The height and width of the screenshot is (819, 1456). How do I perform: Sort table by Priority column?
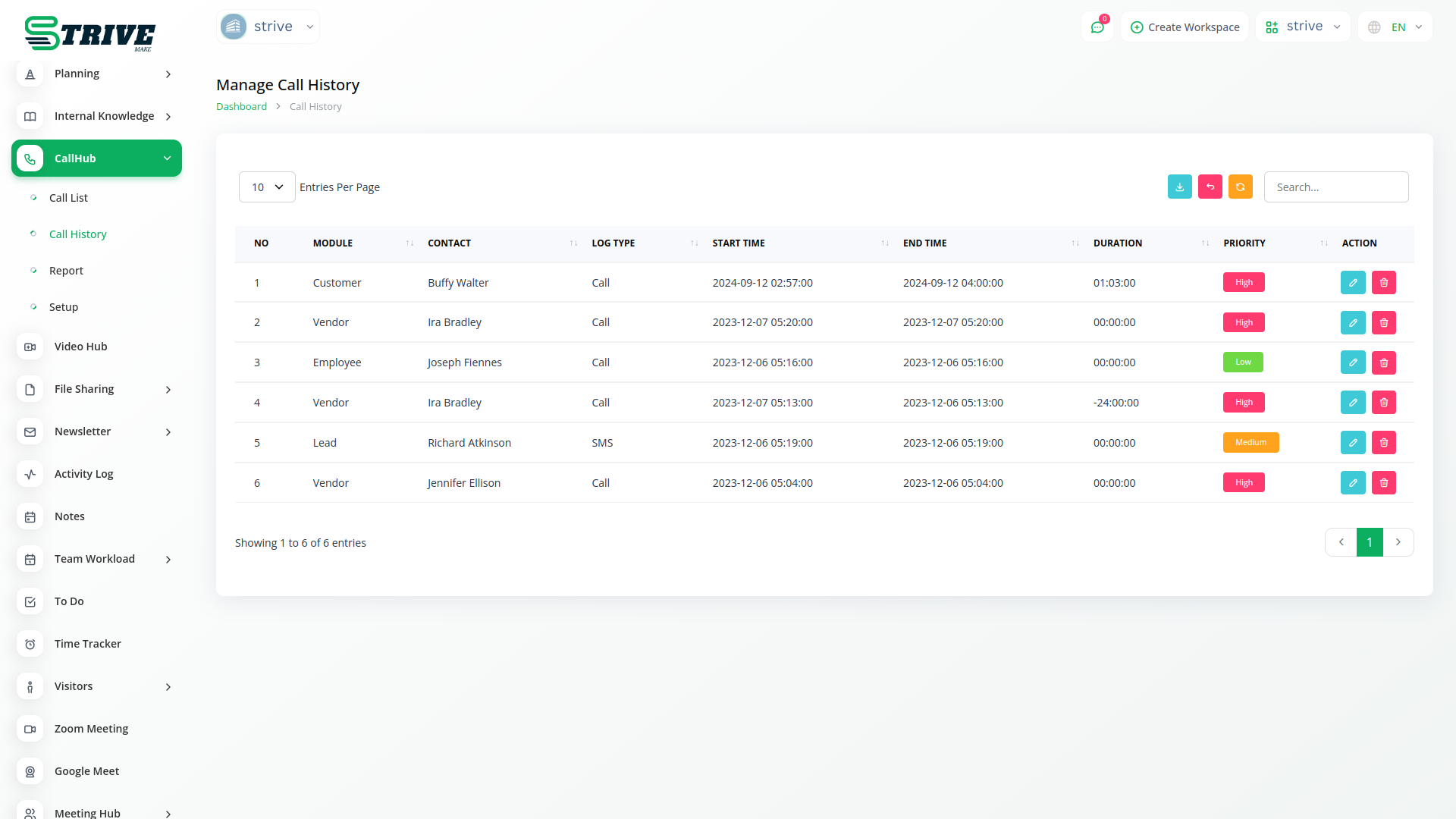[1244, 243]
